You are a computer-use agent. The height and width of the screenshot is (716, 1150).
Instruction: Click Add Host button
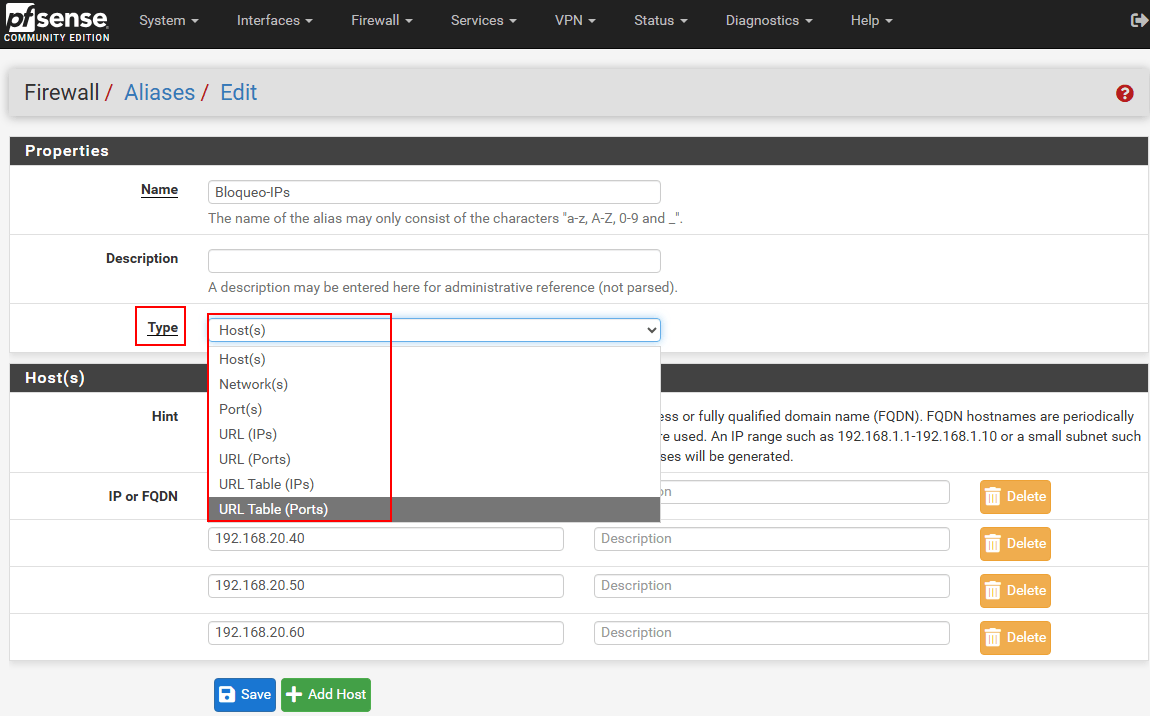pyautogui.click(x=326, y=695)
